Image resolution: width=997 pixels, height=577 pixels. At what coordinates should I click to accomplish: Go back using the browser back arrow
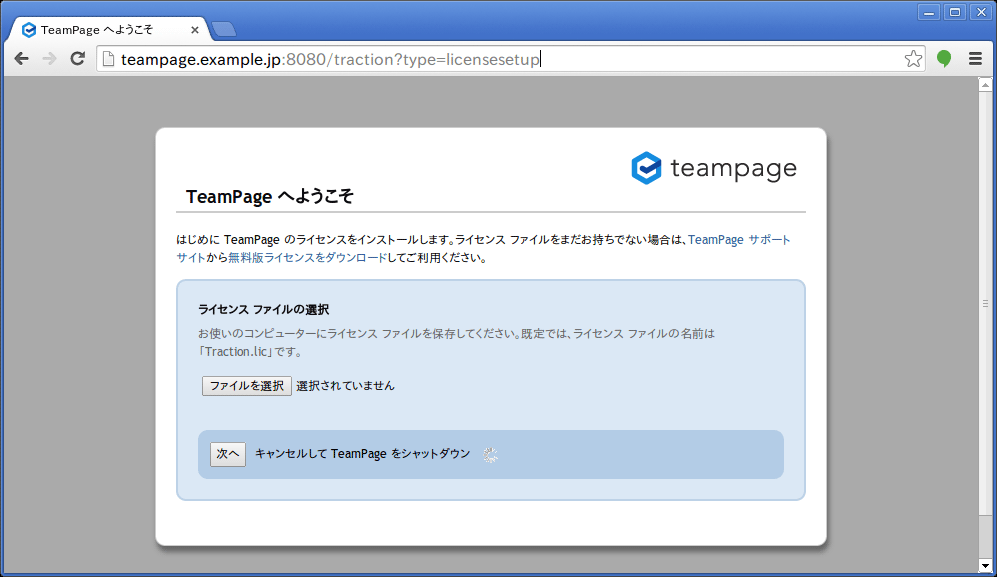click(21, 59)
